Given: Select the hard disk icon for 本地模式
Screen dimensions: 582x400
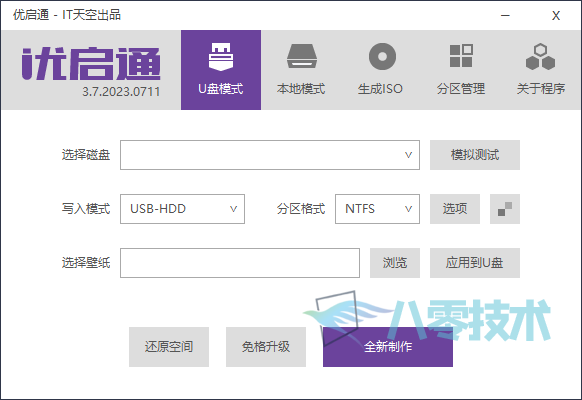Looking at the screenshot, I should tap(301, 56).
